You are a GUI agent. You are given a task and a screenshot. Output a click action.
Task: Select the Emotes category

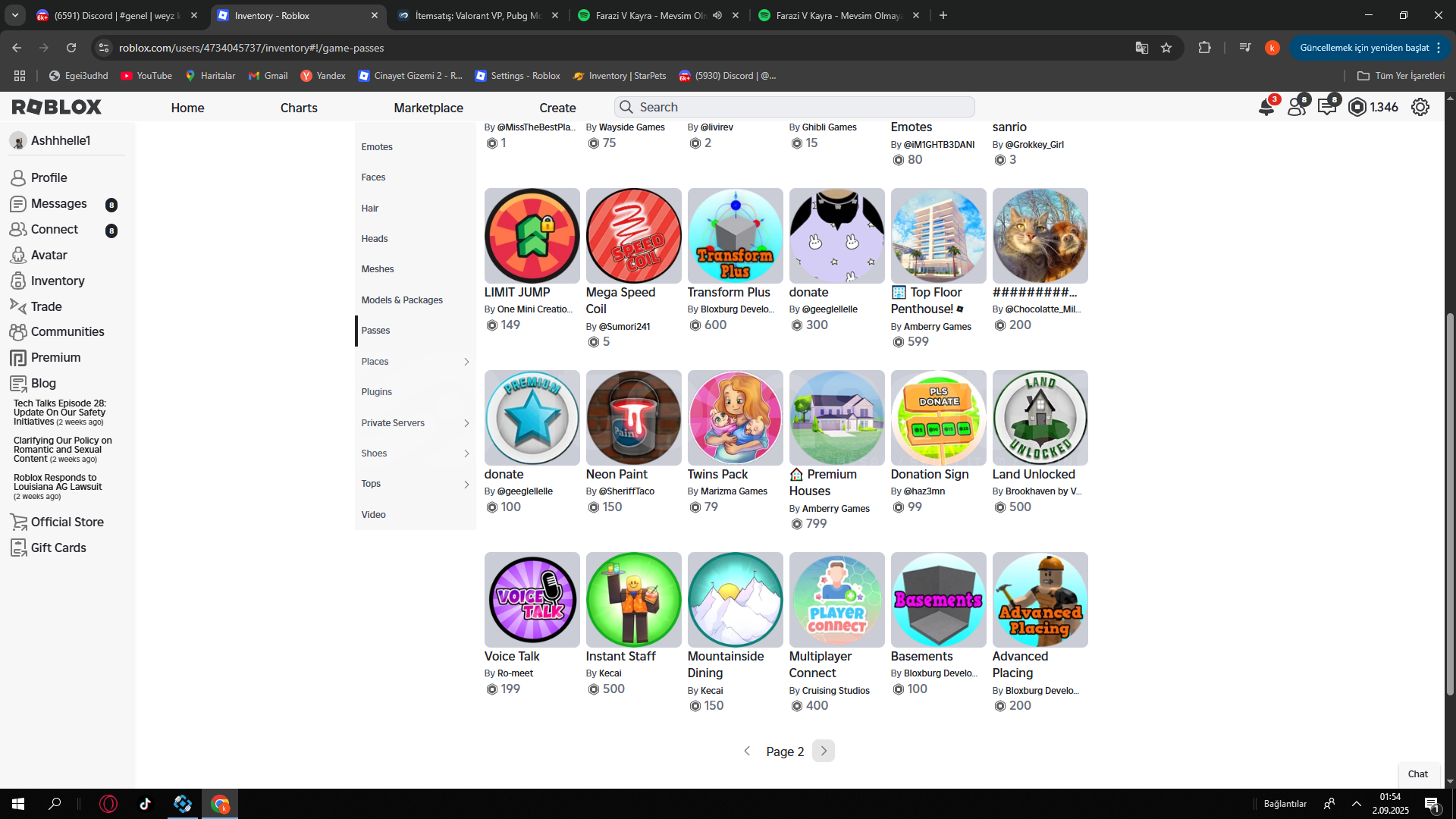[x=415, y=147]
